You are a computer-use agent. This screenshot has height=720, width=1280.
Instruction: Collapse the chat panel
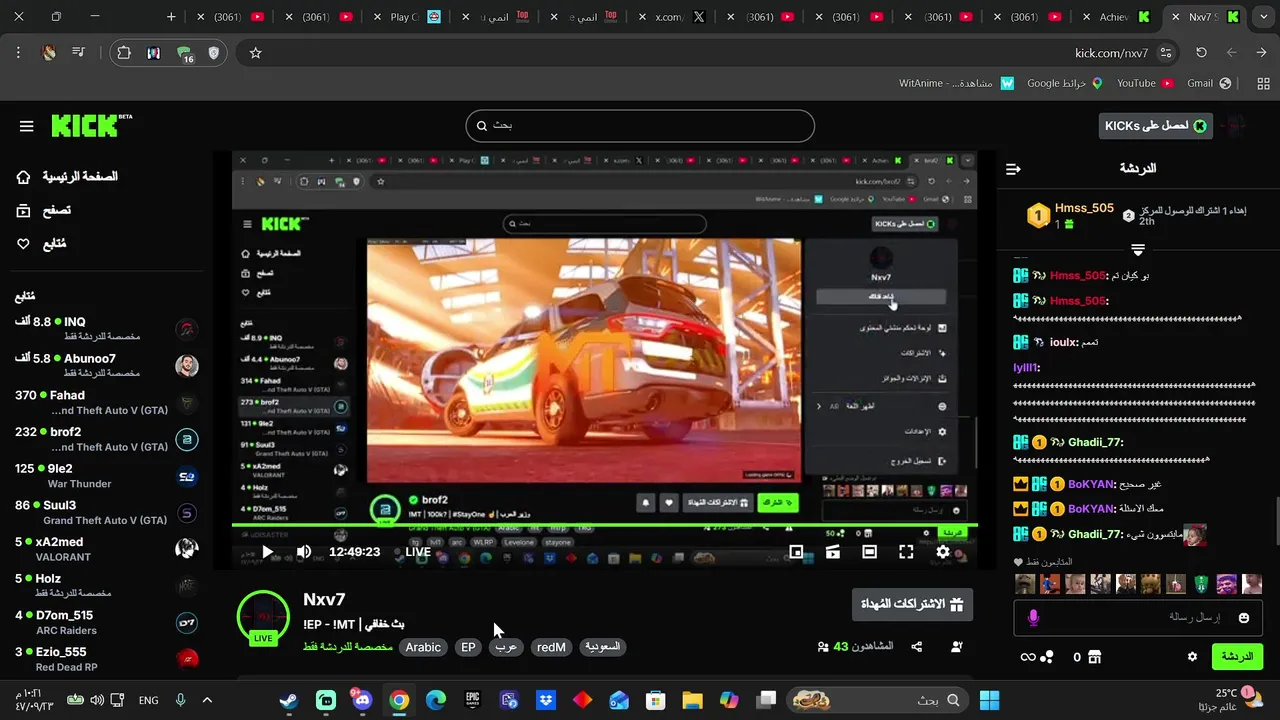tap(1013, 169)
